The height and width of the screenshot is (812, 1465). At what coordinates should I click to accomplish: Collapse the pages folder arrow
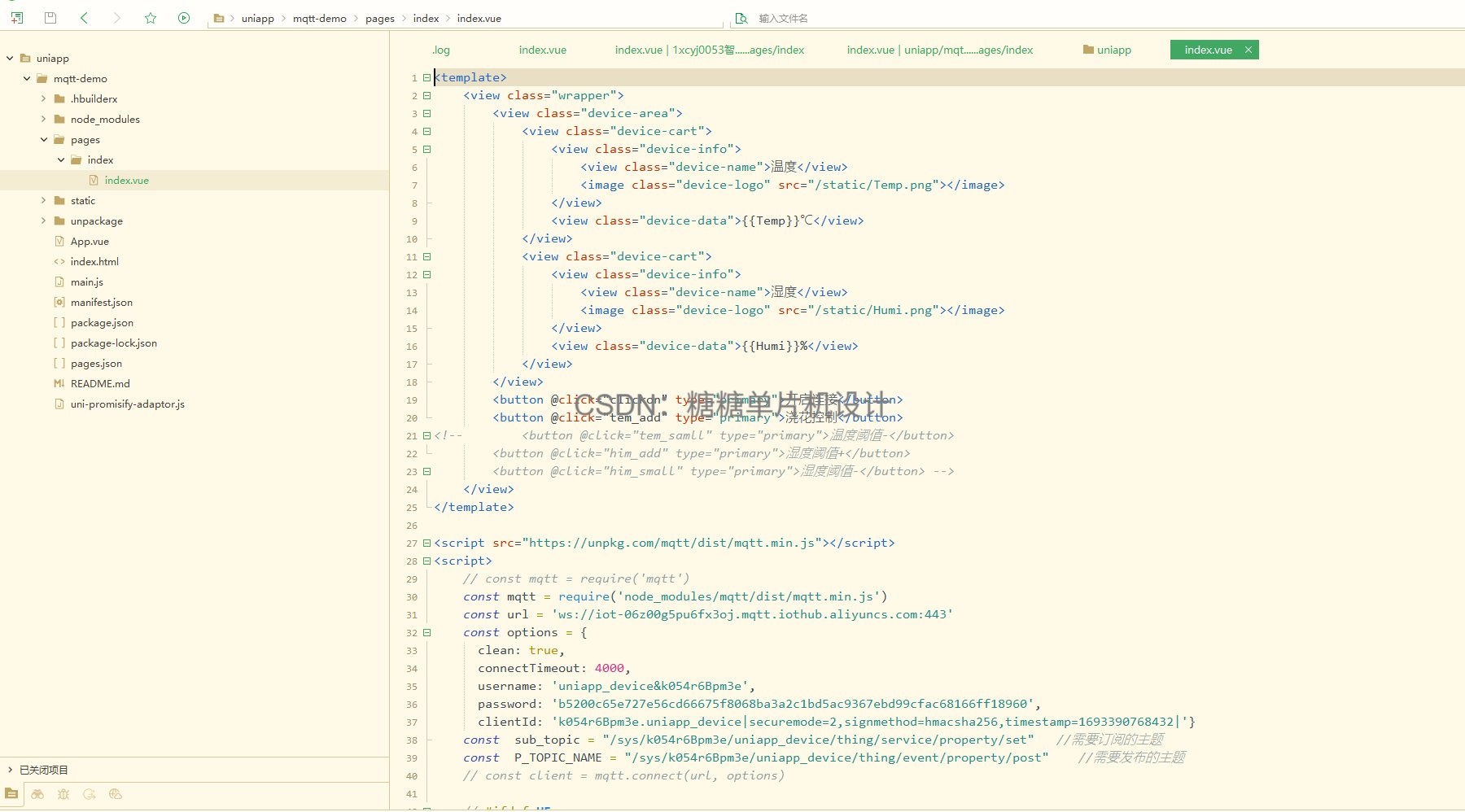(44, 139)
